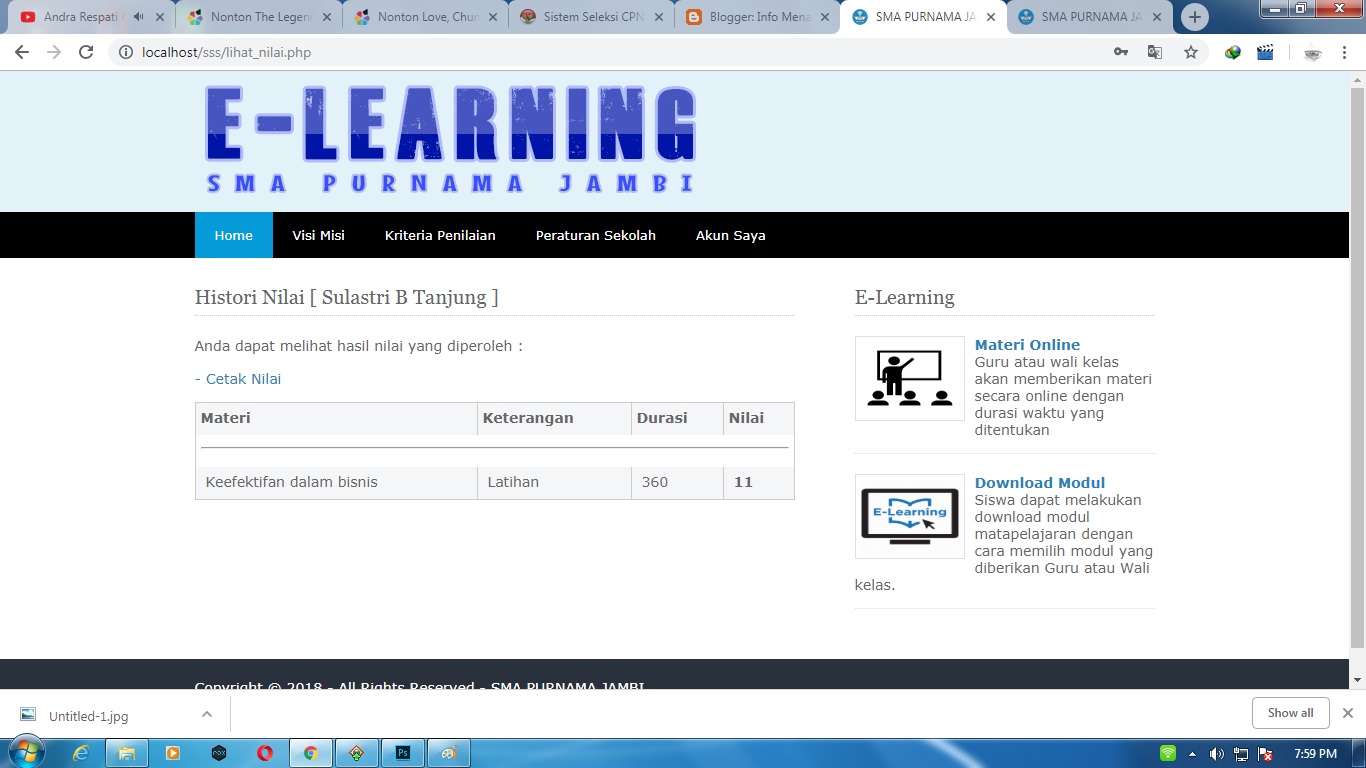Click inside the browser address bar
This screenshot has width=1366, height=768.
coord(400,51)
